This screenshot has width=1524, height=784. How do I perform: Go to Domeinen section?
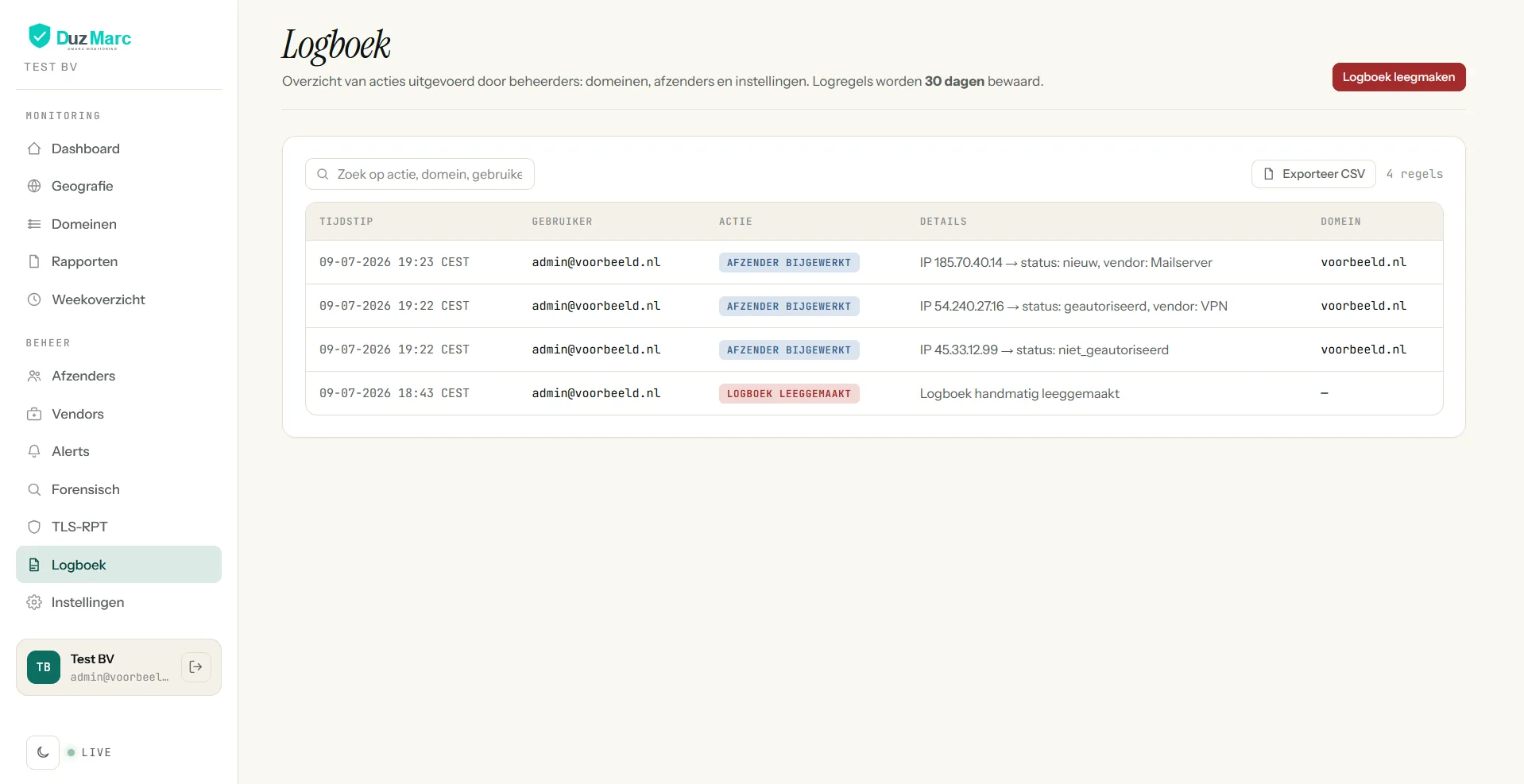pos(118,224)
